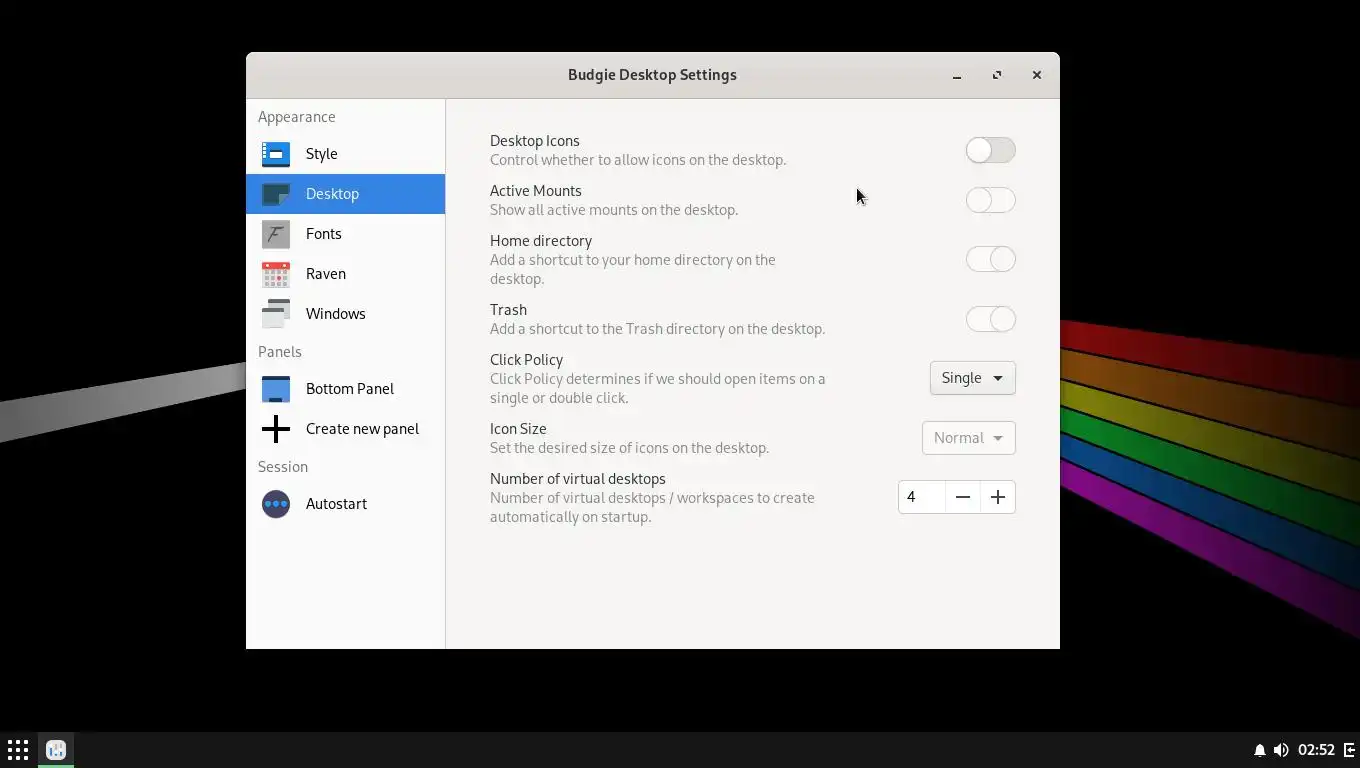The height and width of the screenshot is (768, 1360).
Task: Open the Raven settings page
Action: pyautogui.click(x=345, y=274)
